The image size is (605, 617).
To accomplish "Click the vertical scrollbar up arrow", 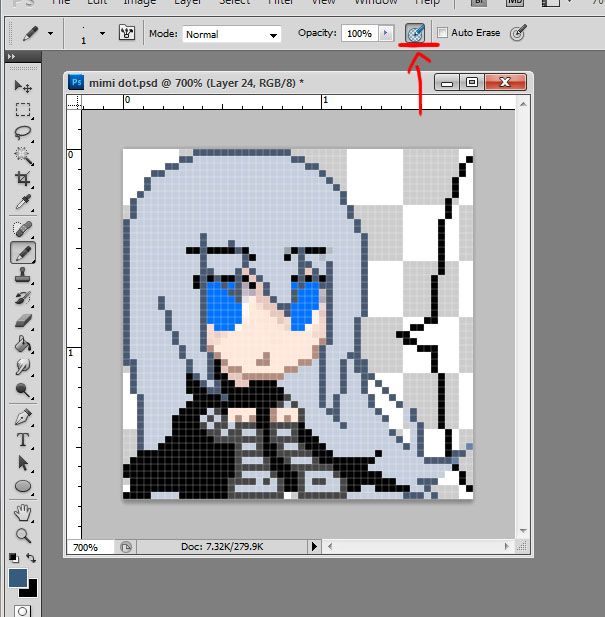I will pyautogui.click(x=523, y=104).
